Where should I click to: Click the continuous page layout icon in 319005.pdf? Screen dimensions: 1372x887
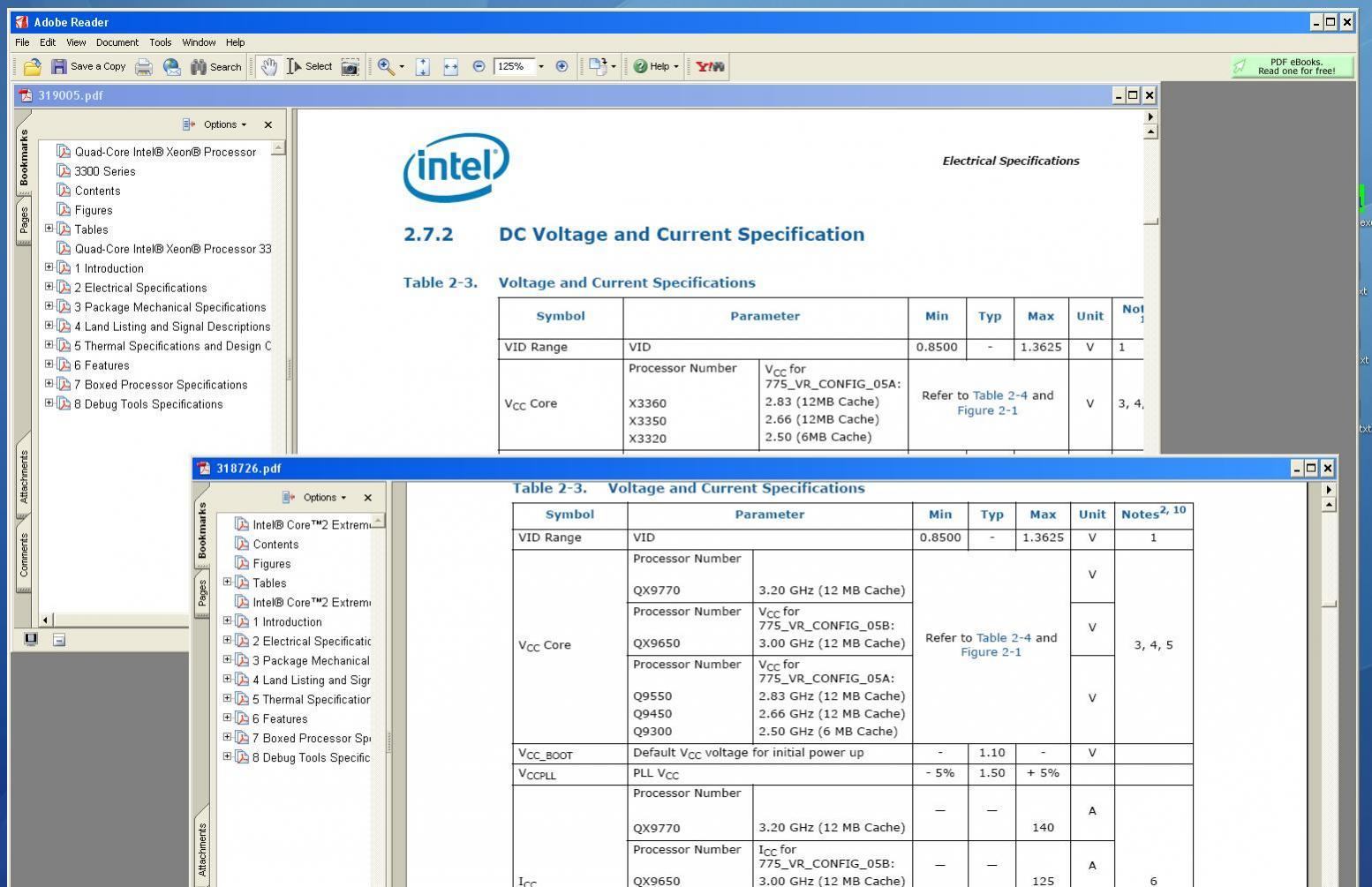59,639
